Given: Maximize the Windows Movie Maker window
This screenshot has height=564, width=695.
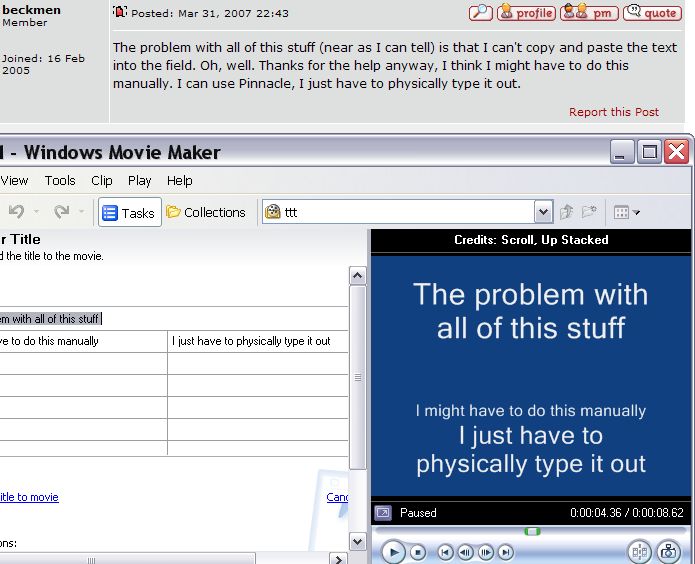Looking at the screenshot, I should pos(649,152).
